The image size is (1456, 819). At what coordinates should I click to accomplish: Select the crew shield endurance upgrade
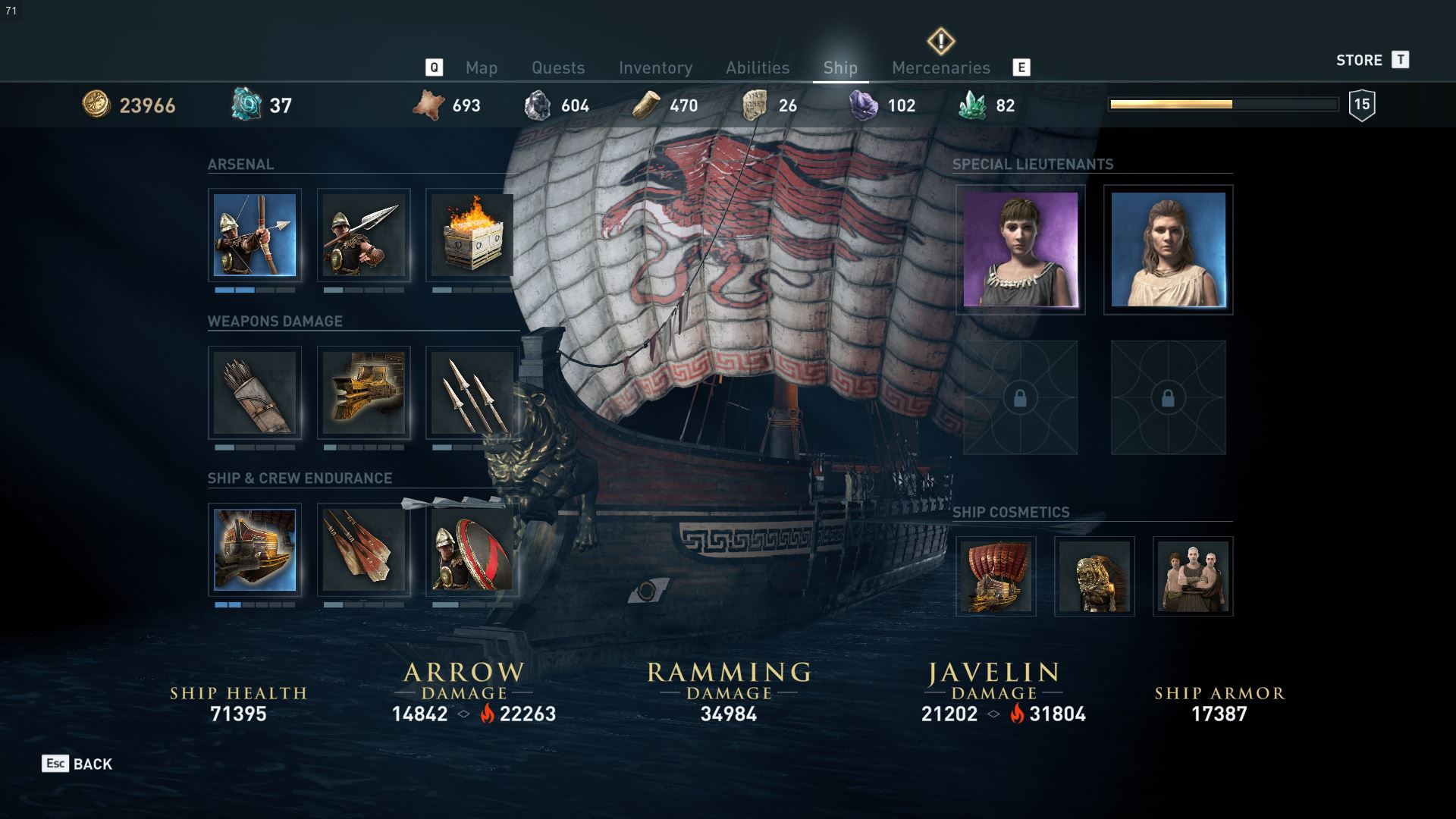(x=472, y=550)
